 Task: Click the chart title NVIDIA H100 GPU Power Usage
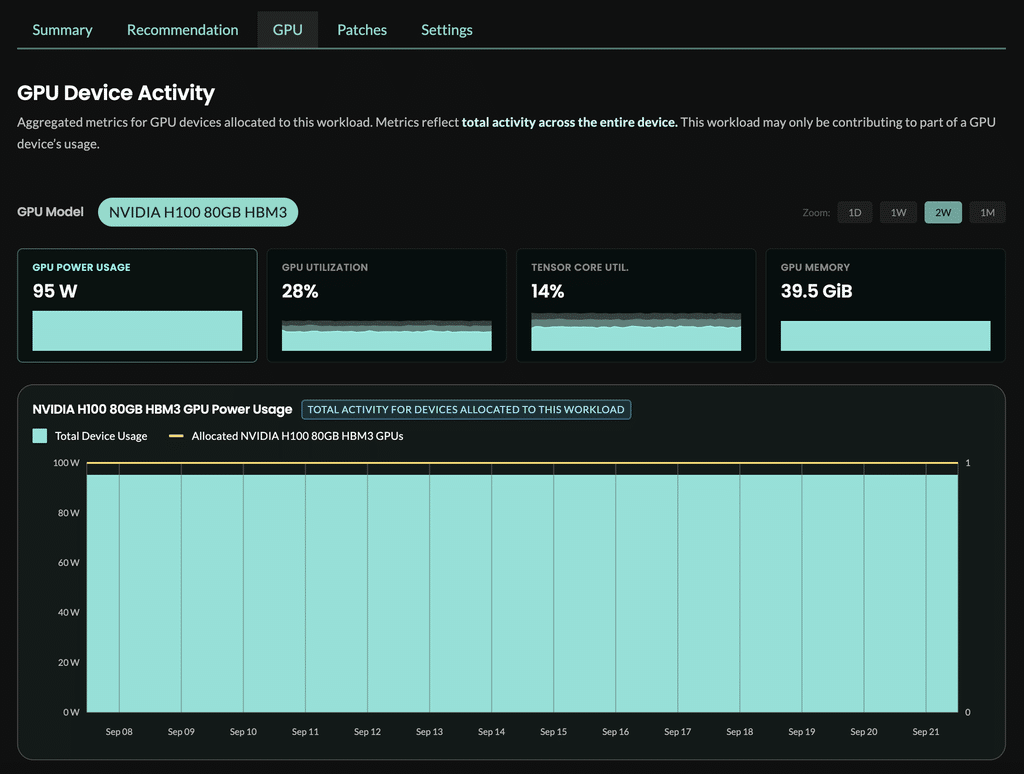coord(162,409)
